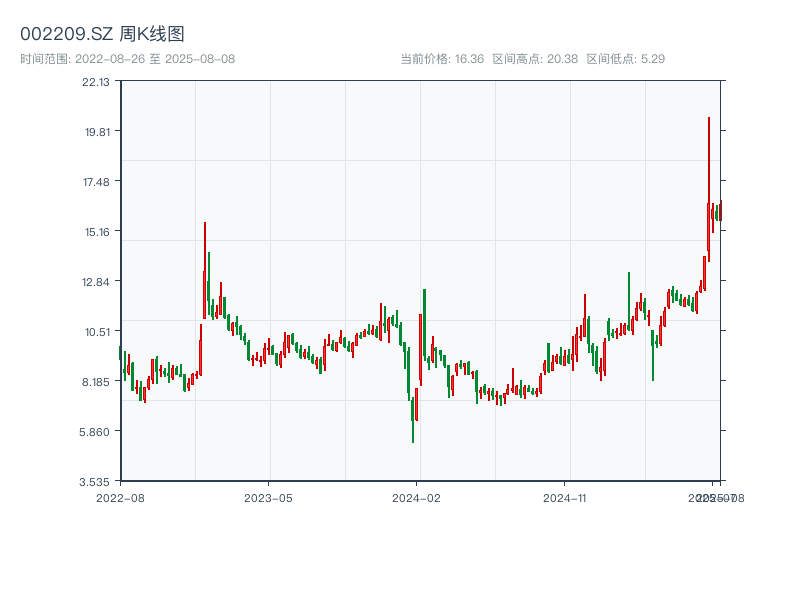Select the 5.860 y-axis price label
The height and width of the screenshot is (600, 800).
[97, 431]
